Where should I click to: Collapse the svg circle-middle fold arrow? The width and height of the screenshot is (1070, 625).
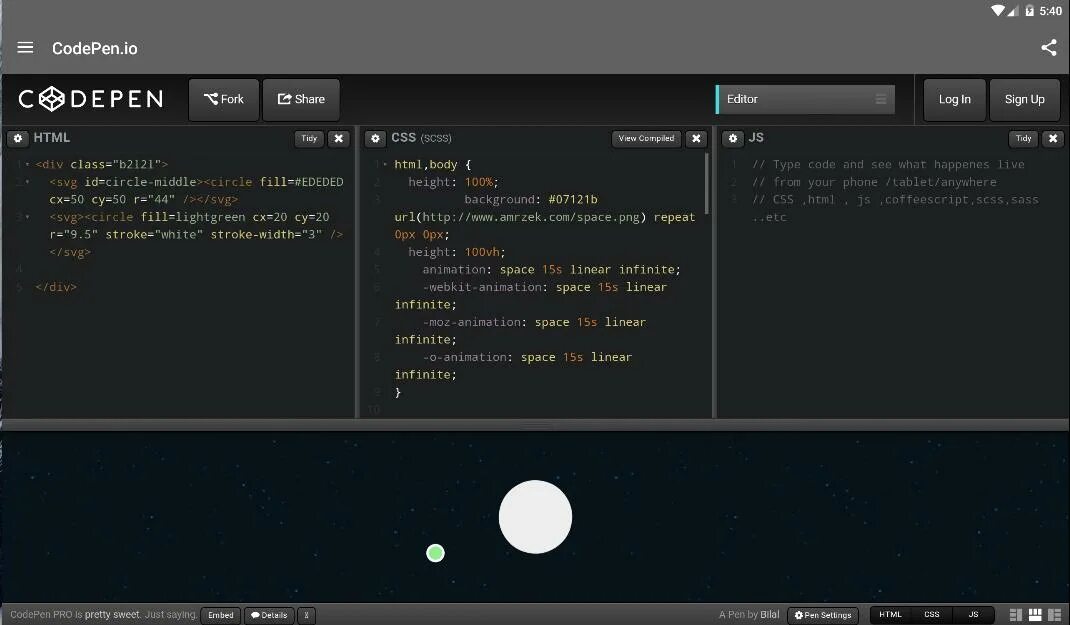click(27, 182)
